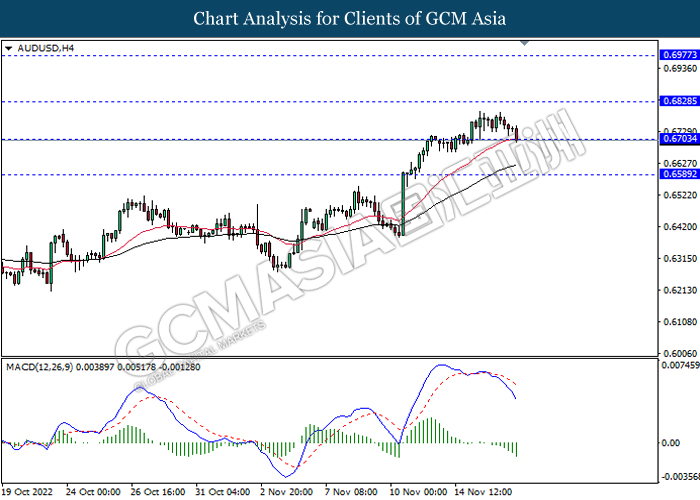Image resolution: width=700 pixels, height=500 pixels.
Task: Click the 19 Oct 2022 date label
Action: coord(28,492)
